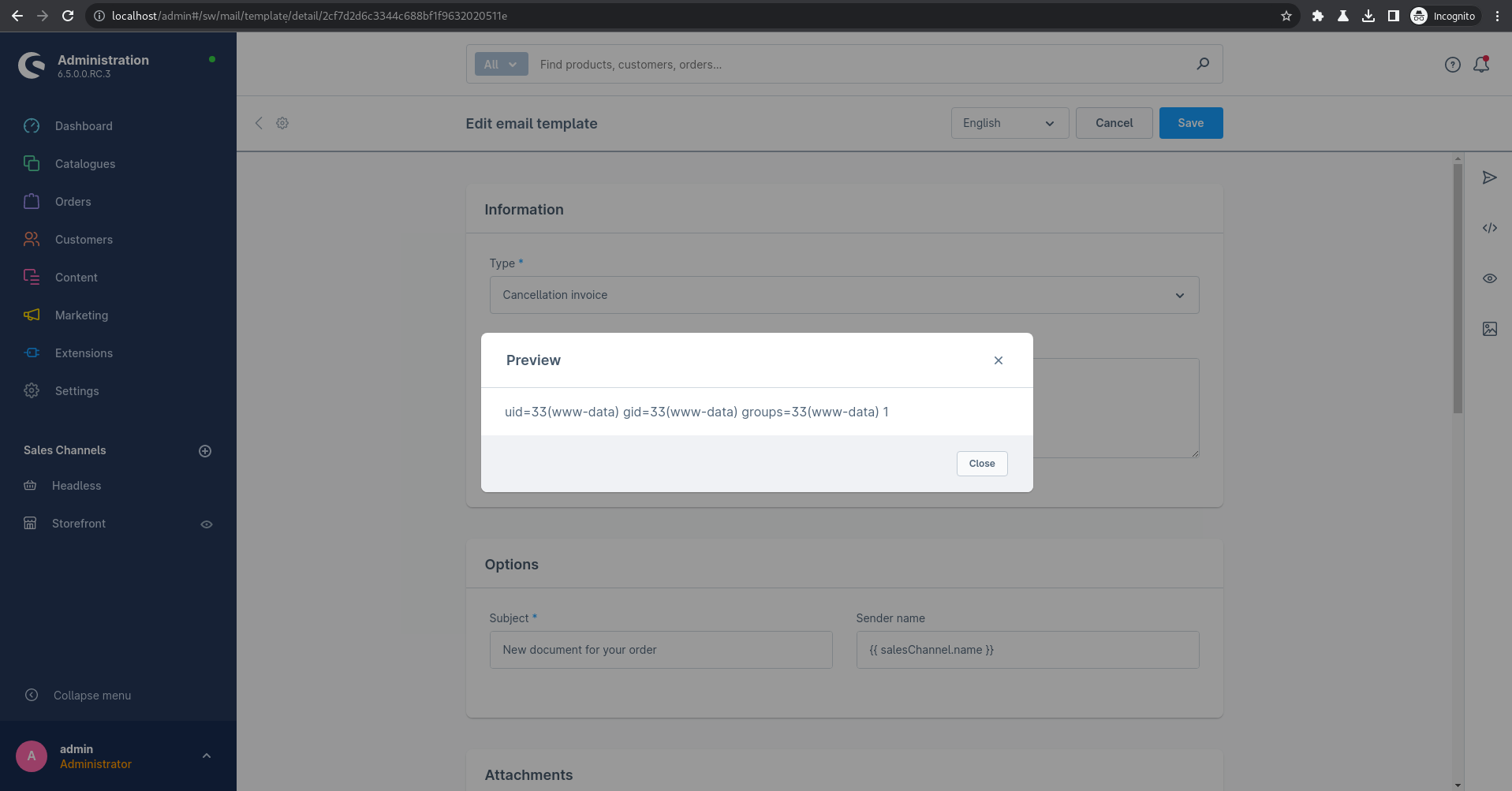Open the notifications bell icon
1512x791 pixels.
[x=1481, y=65]
